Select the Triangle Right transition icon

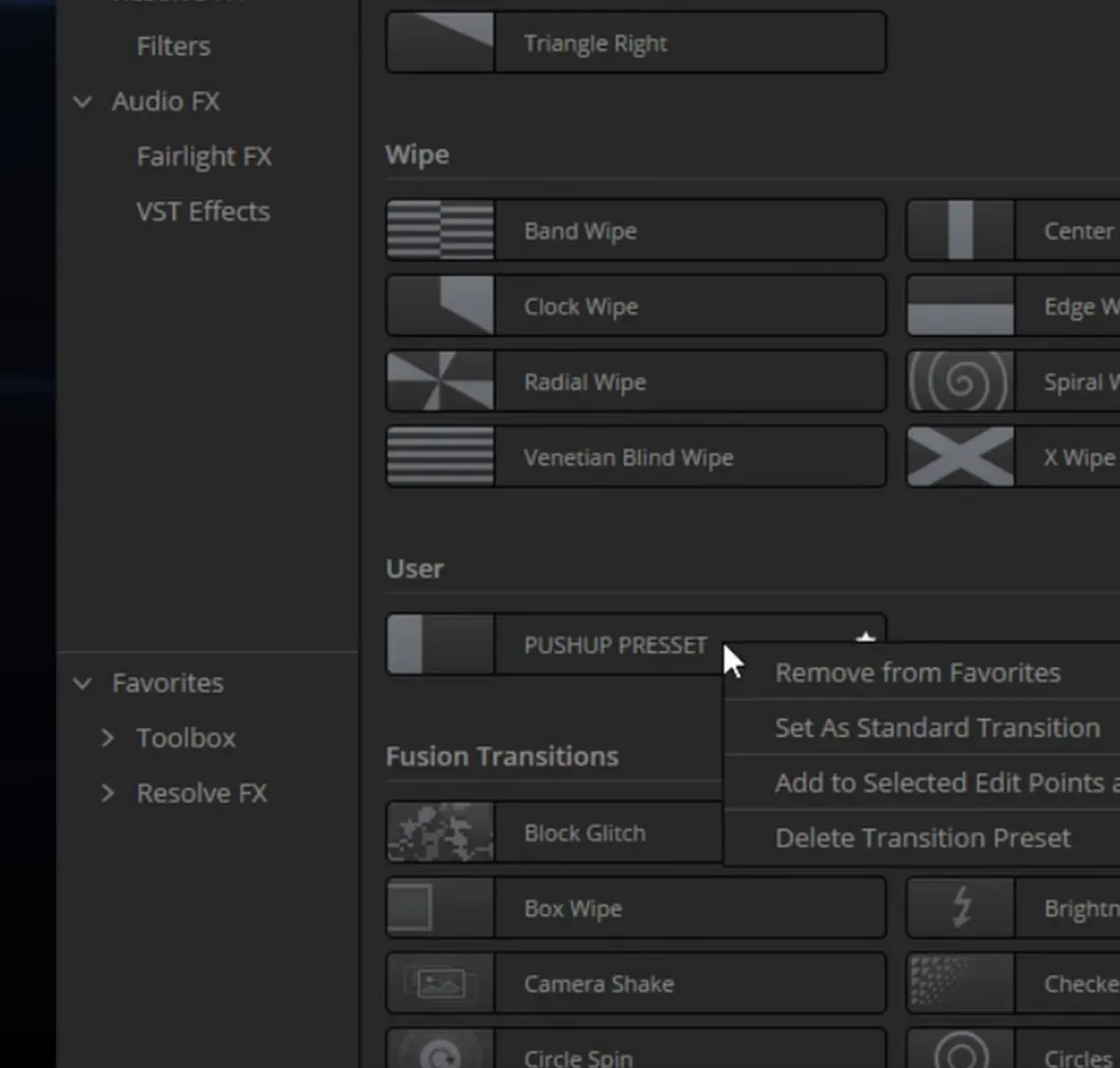click(x=441, y=42)
